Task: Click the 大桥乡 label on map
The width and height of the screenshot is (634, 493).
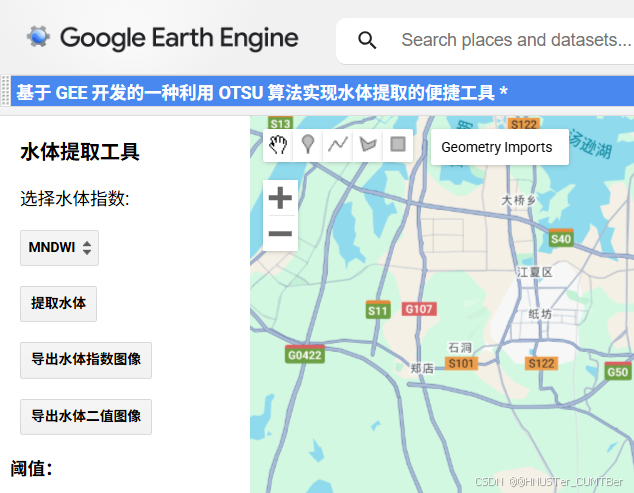Action: (519, 200)
